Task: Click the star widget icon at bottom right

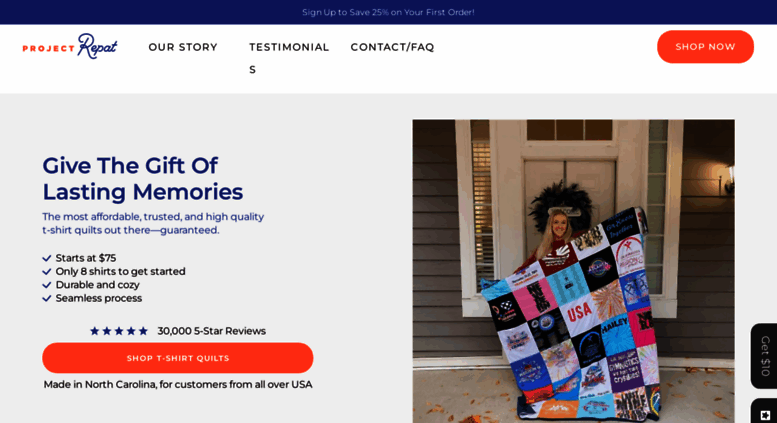Action: (765, 414)
